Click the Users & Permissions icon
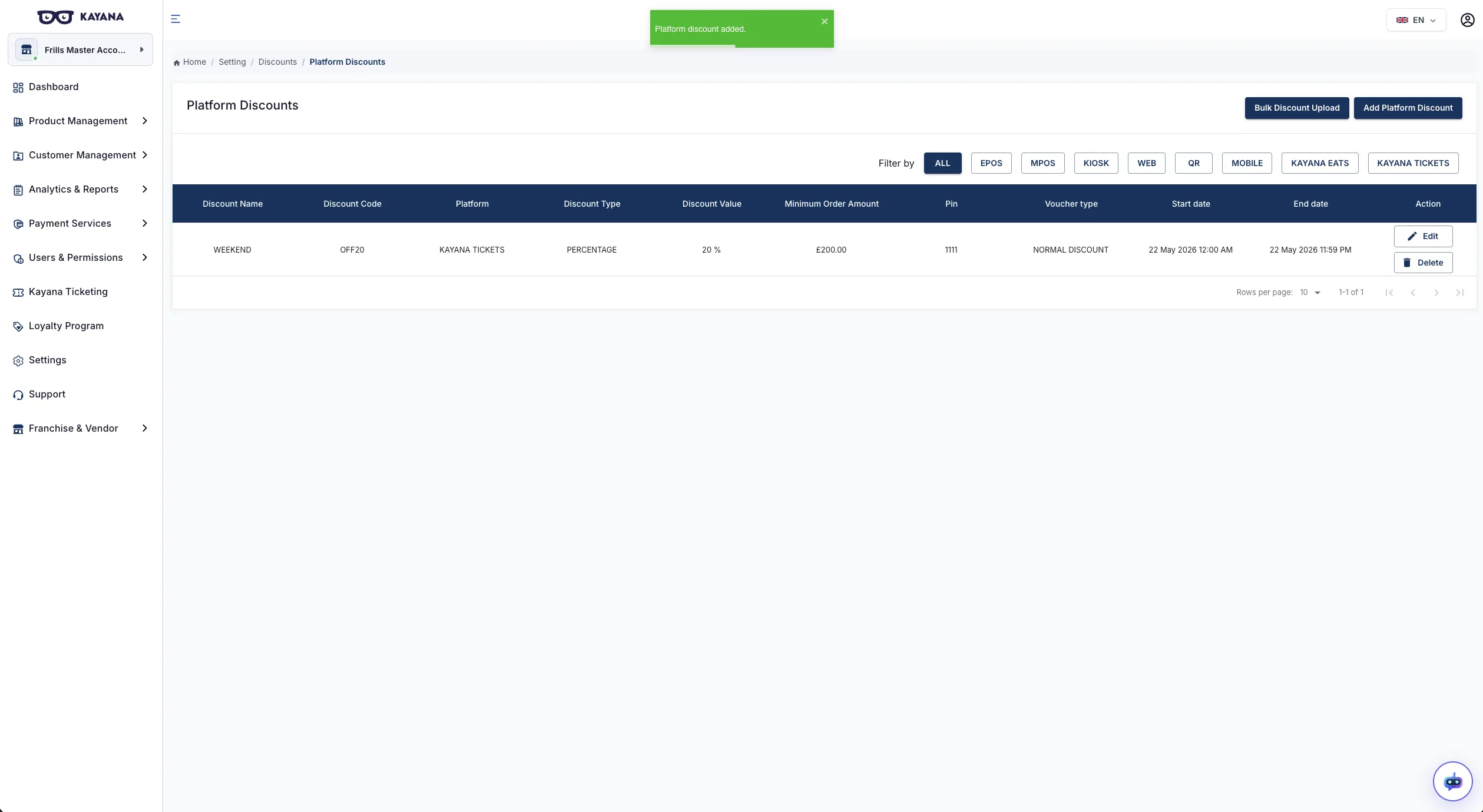 tap(18, 258)
